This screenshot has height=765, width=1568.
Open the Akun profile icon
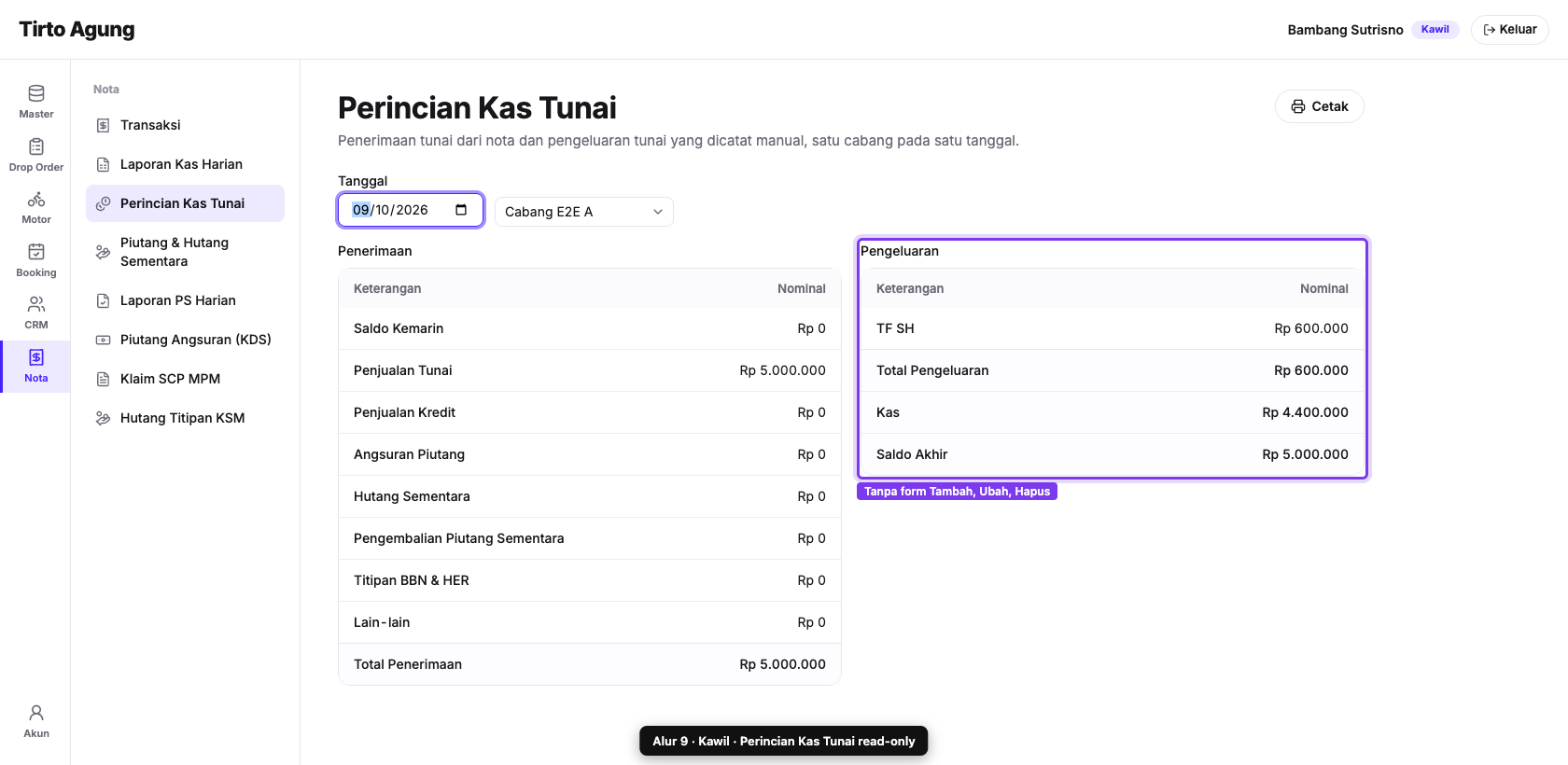click(x=36, y=713)
